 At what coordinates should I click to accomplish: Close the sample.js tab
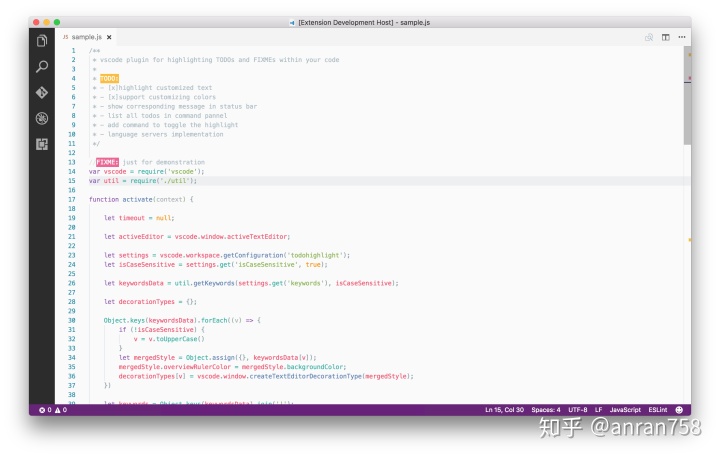(109, 37)
